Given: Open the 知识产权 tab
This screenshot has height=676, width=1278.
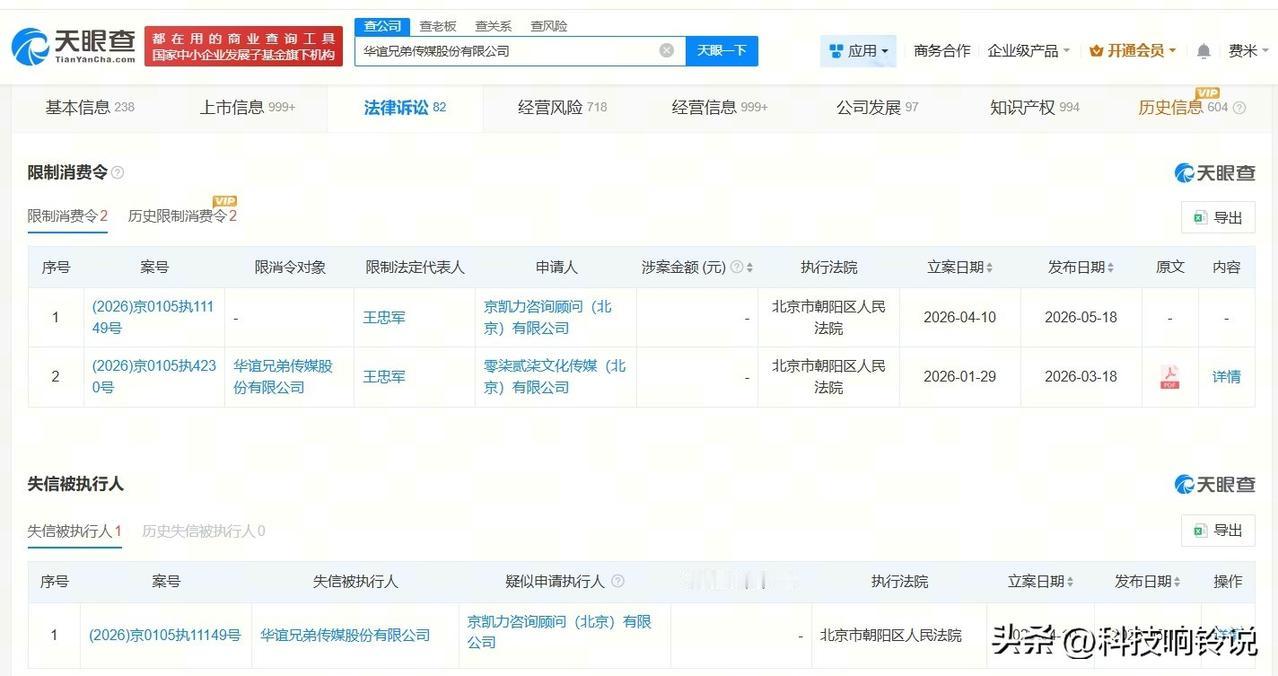Looking at the screenshot, I should [x=1034, y=107].
